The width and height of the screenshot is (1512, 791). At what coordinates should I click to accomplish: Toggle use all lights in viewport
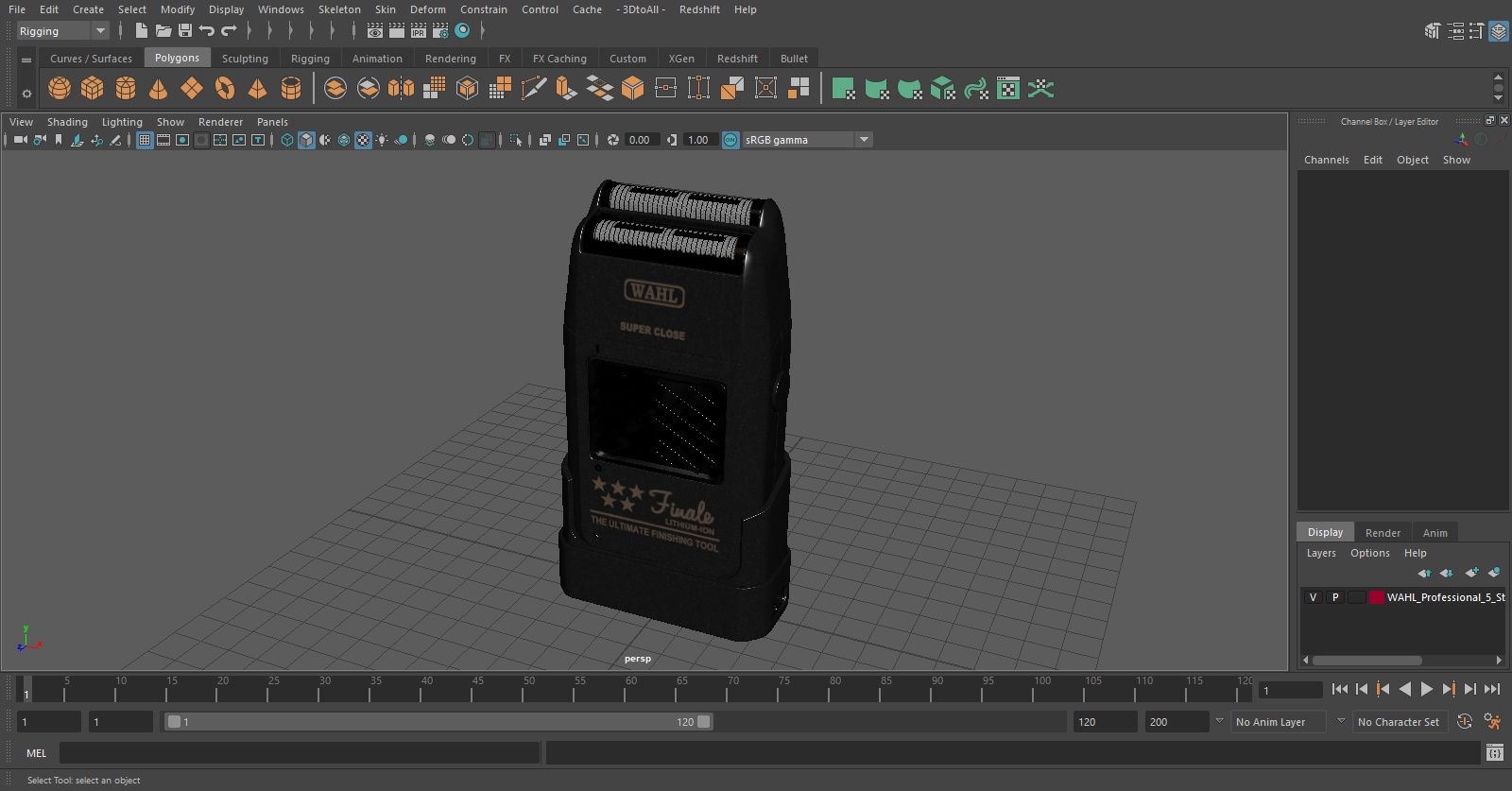(x=382, y=140)
